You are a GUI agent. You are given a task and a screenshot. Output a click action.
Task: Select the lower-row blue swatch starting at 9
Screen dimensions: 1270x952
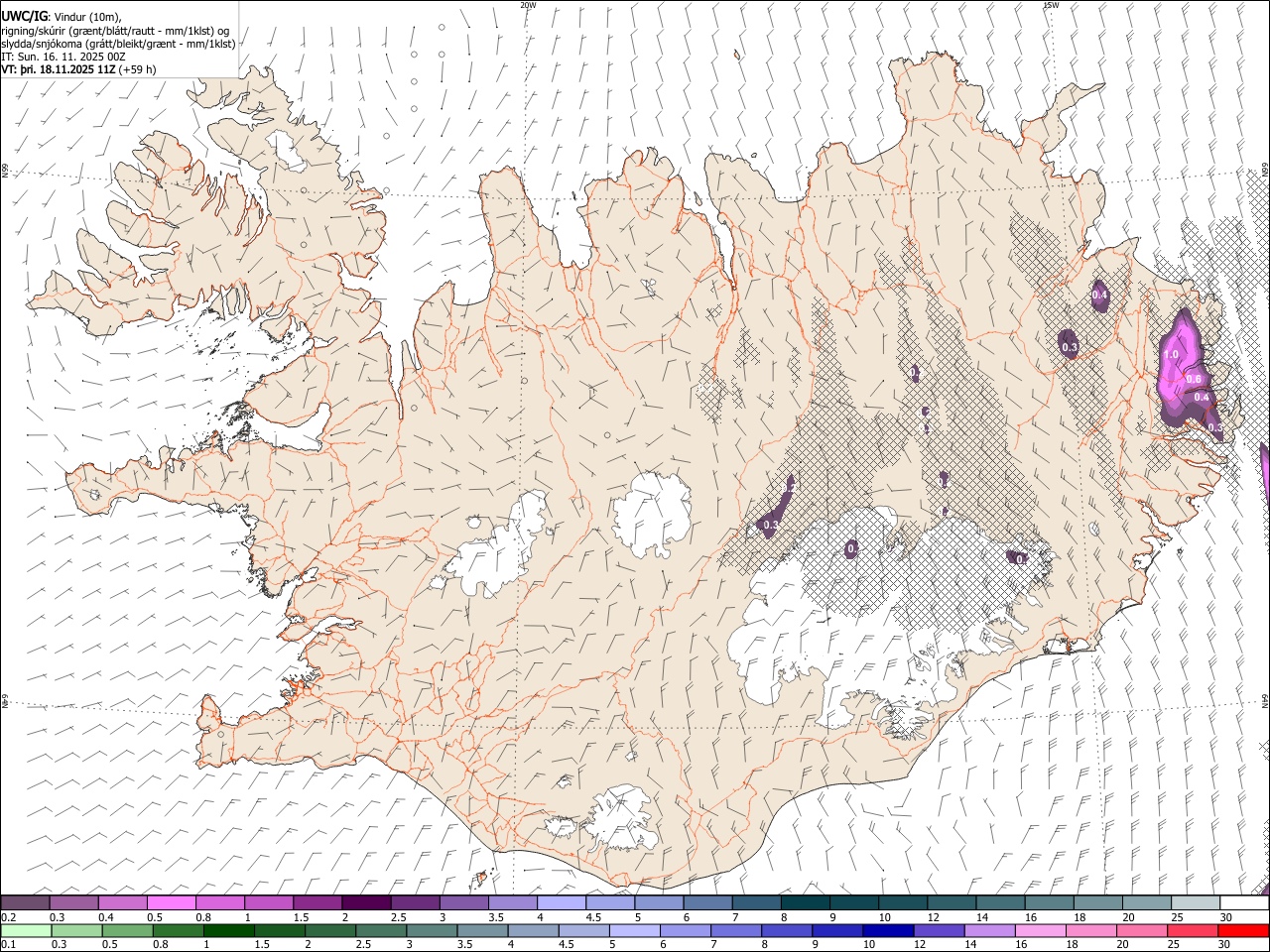[x=837, y=930]
